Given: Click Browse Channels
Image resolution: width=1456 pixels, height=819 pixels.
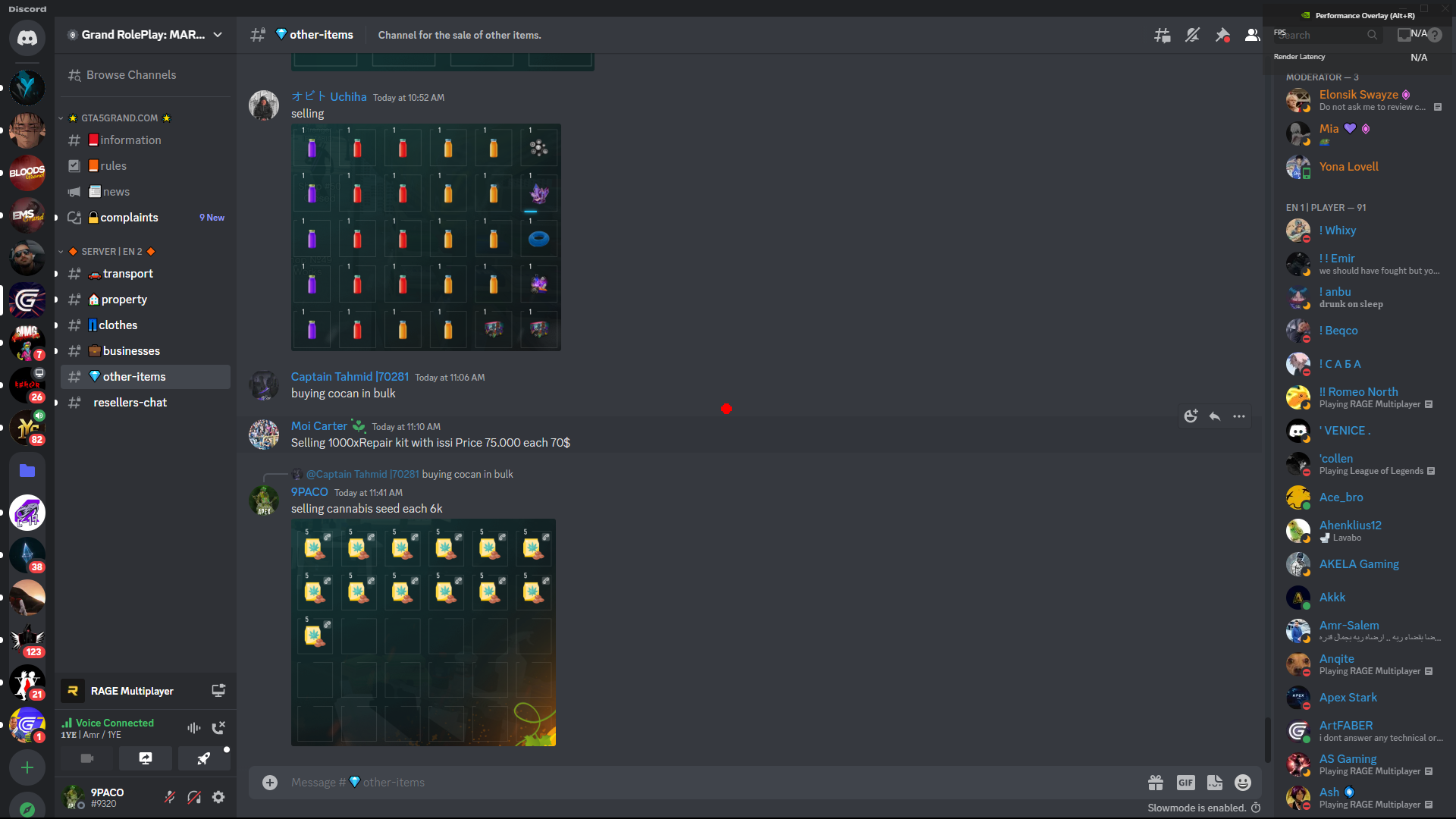Looking at the screenshot, I should pyautogui.click(x=130, y=75).
